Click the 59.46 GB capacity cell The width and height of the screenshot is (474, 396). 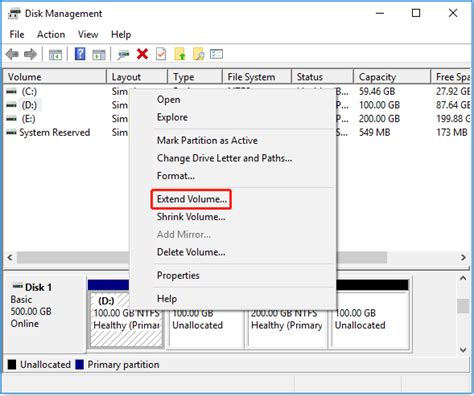[x=377, y=91]
